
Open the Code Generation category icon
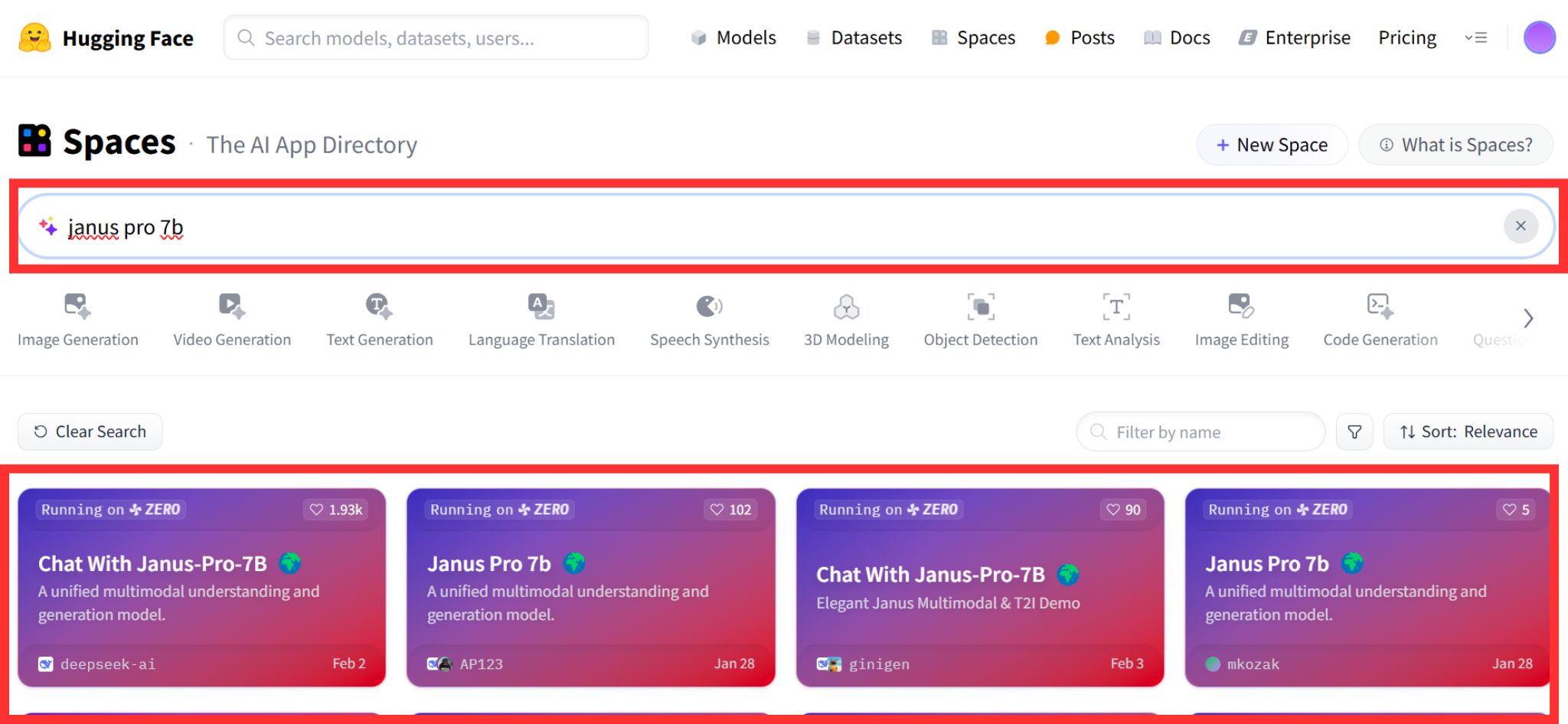coord(1380,306)
